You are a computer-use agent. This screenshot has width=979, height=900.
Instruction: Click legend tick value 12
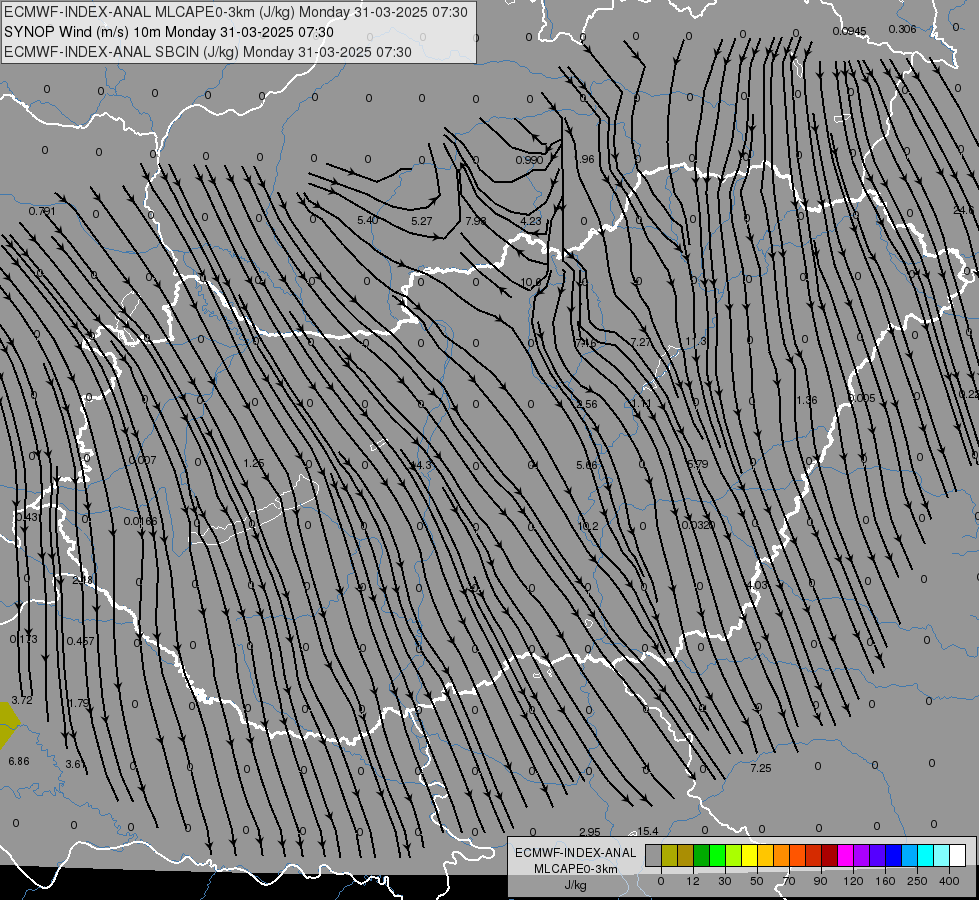tap(693, 881)
